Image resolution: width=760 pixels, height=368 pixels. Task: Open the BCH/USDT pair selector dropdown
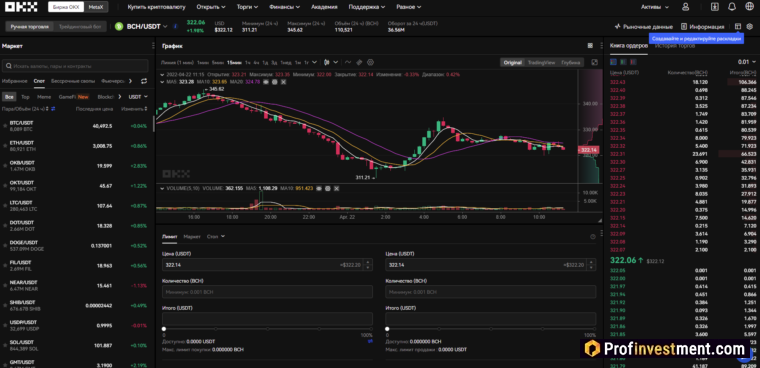(x=146, y=26)
